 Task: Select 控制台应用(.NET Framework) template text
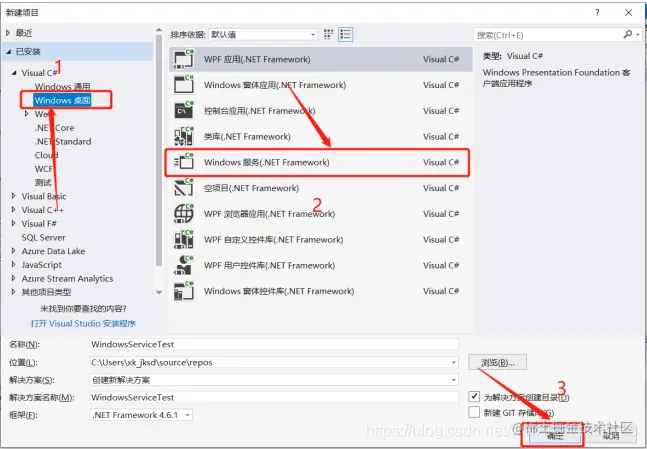coord(260,111)
